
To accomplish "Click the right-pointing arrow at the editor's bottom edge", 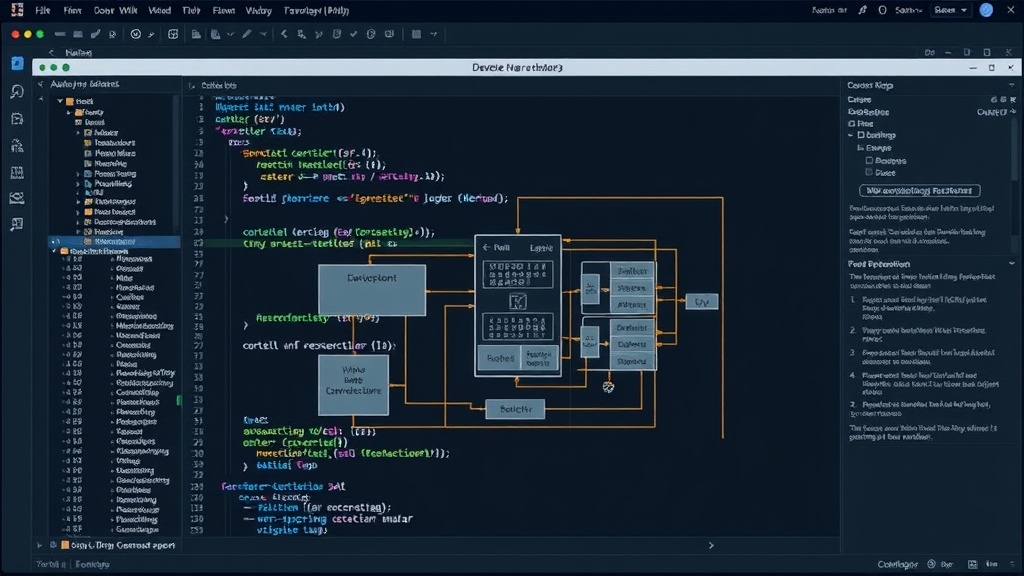I will point(711,545).
